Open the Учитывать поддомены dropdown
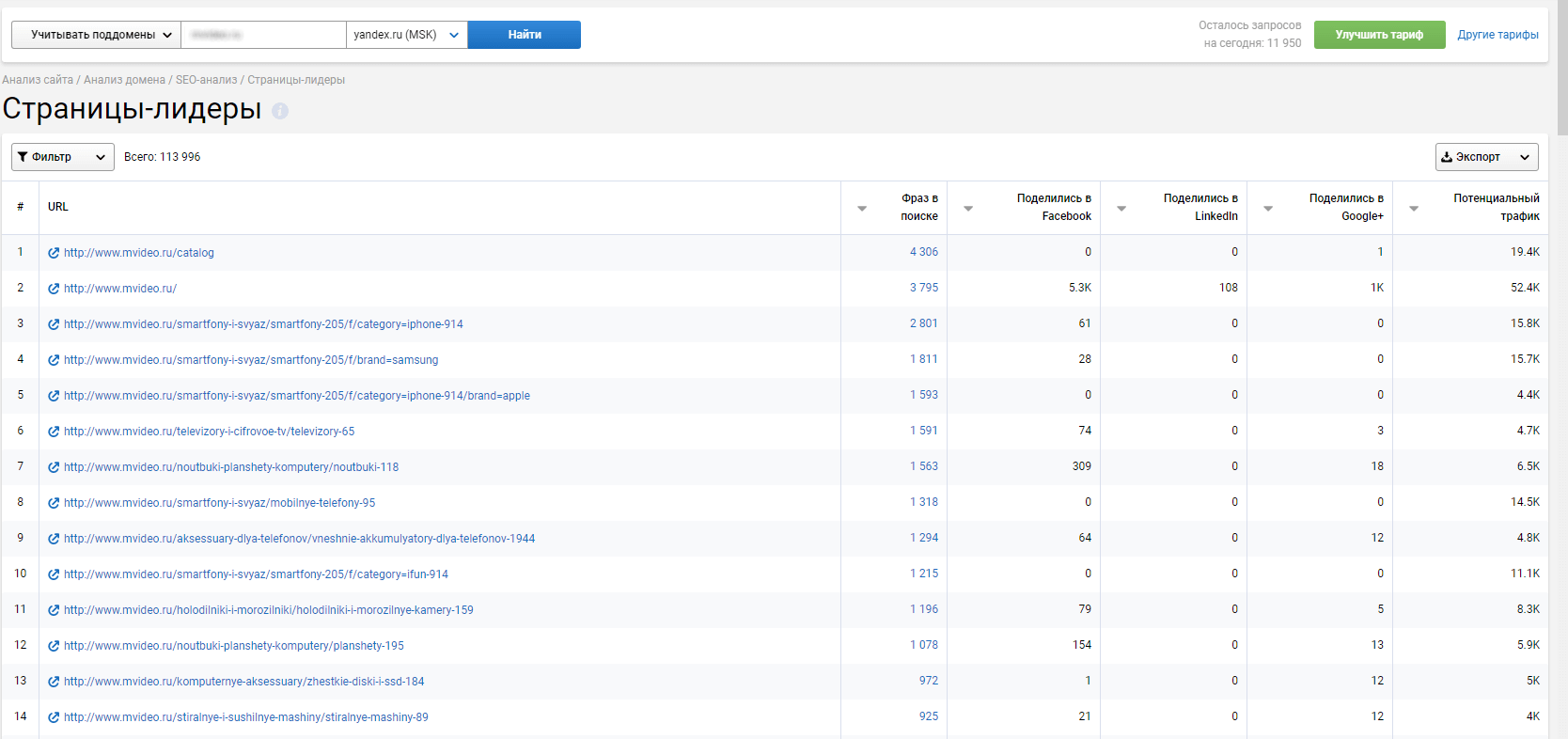 pyautogui.click(x=96, y=35)
